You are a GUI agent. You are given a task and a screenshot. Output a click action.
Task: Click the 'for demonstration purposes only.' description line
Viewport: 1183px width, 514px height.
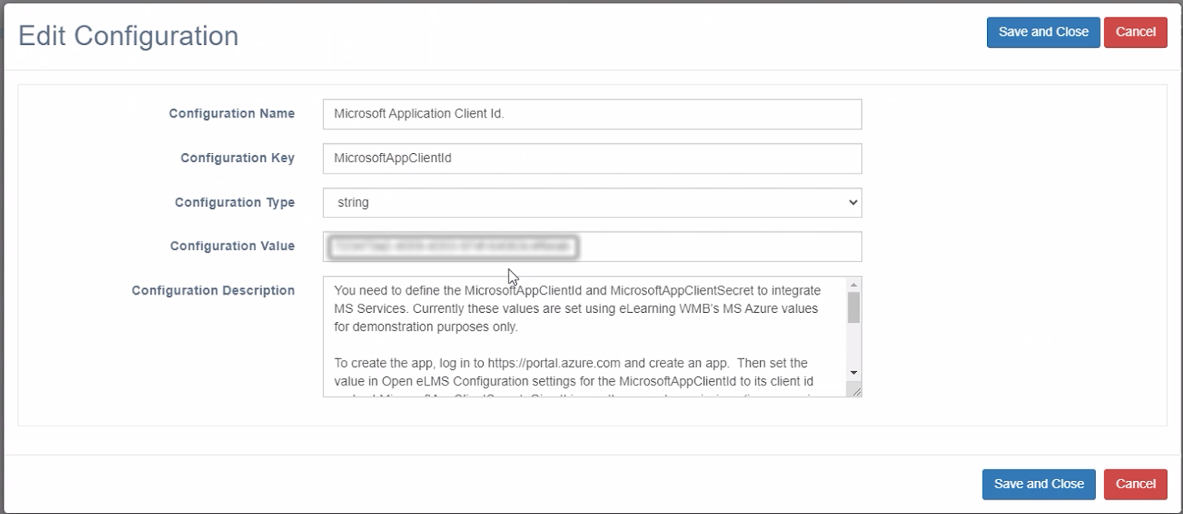coord(426,328)
